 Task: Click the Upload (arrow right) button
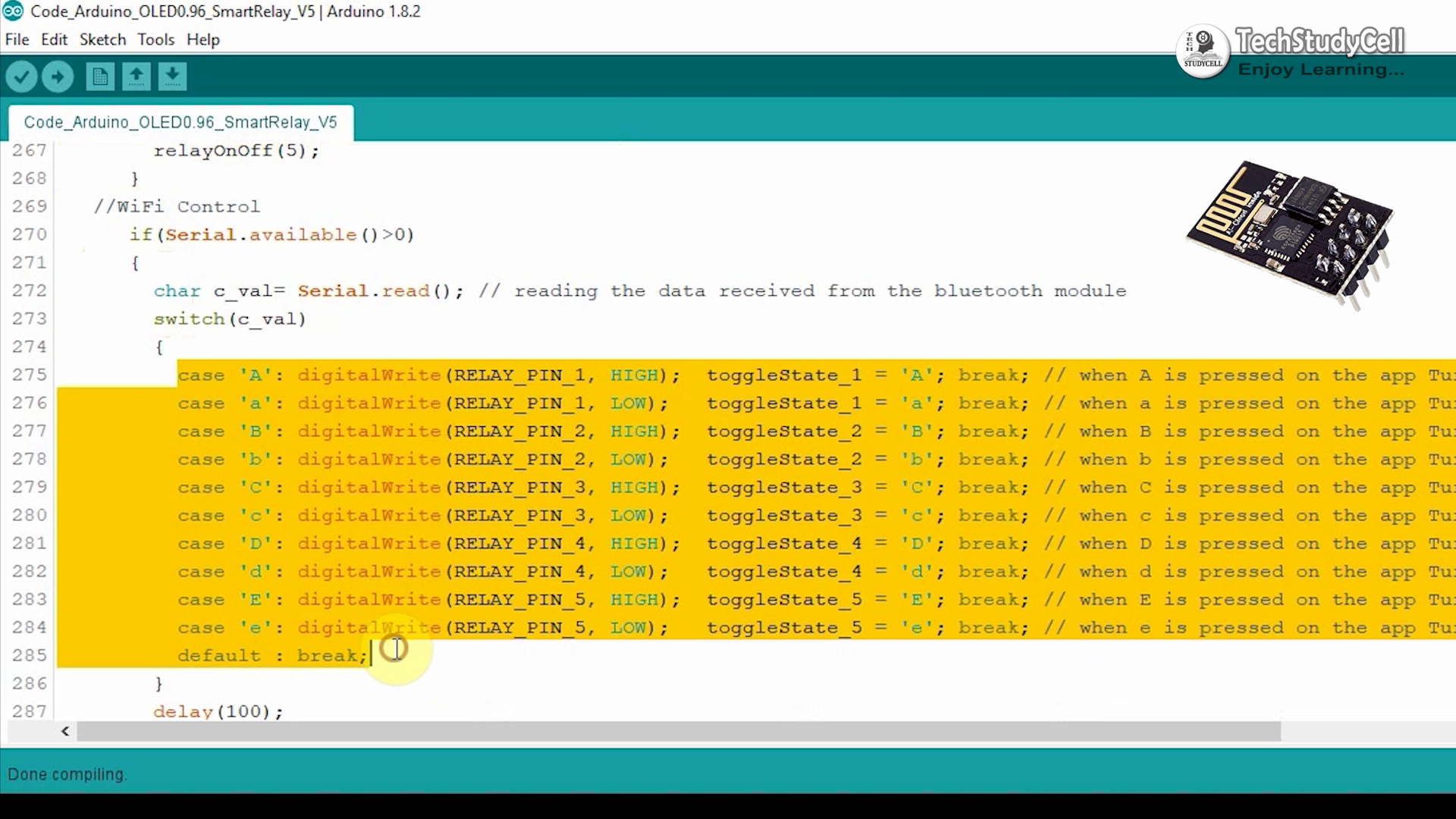point(57,76)
